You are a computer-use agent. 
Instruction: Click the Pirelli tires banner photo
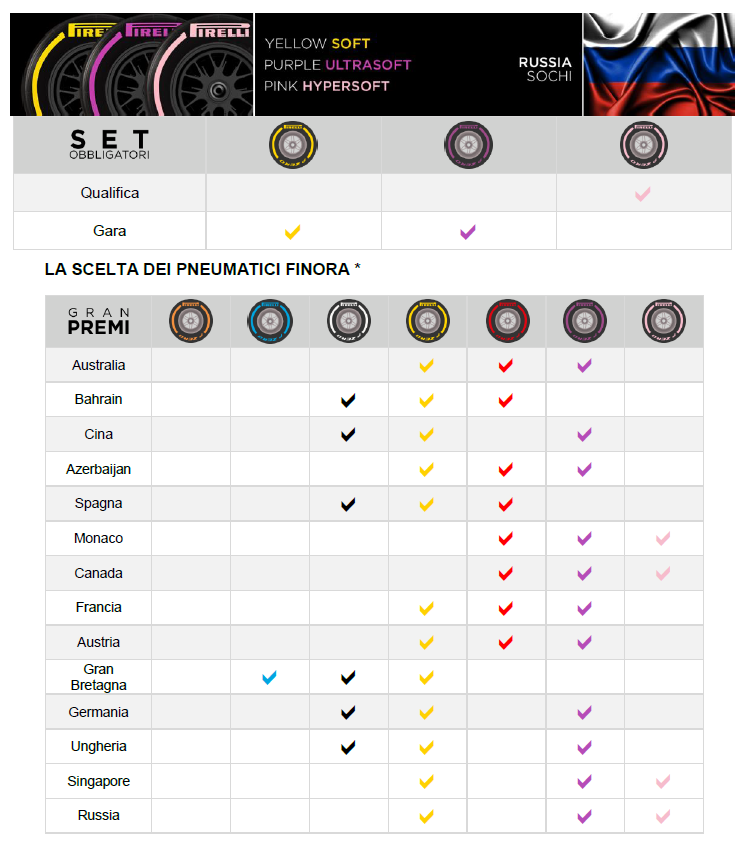132,65
